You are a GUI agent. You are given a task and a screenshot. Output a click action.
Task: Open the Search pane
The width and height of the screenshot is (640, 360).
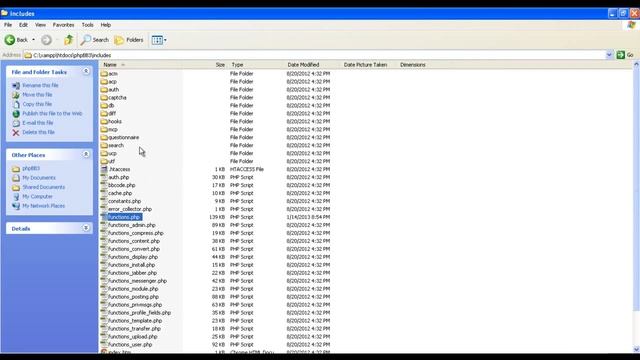tap(95, 40)
